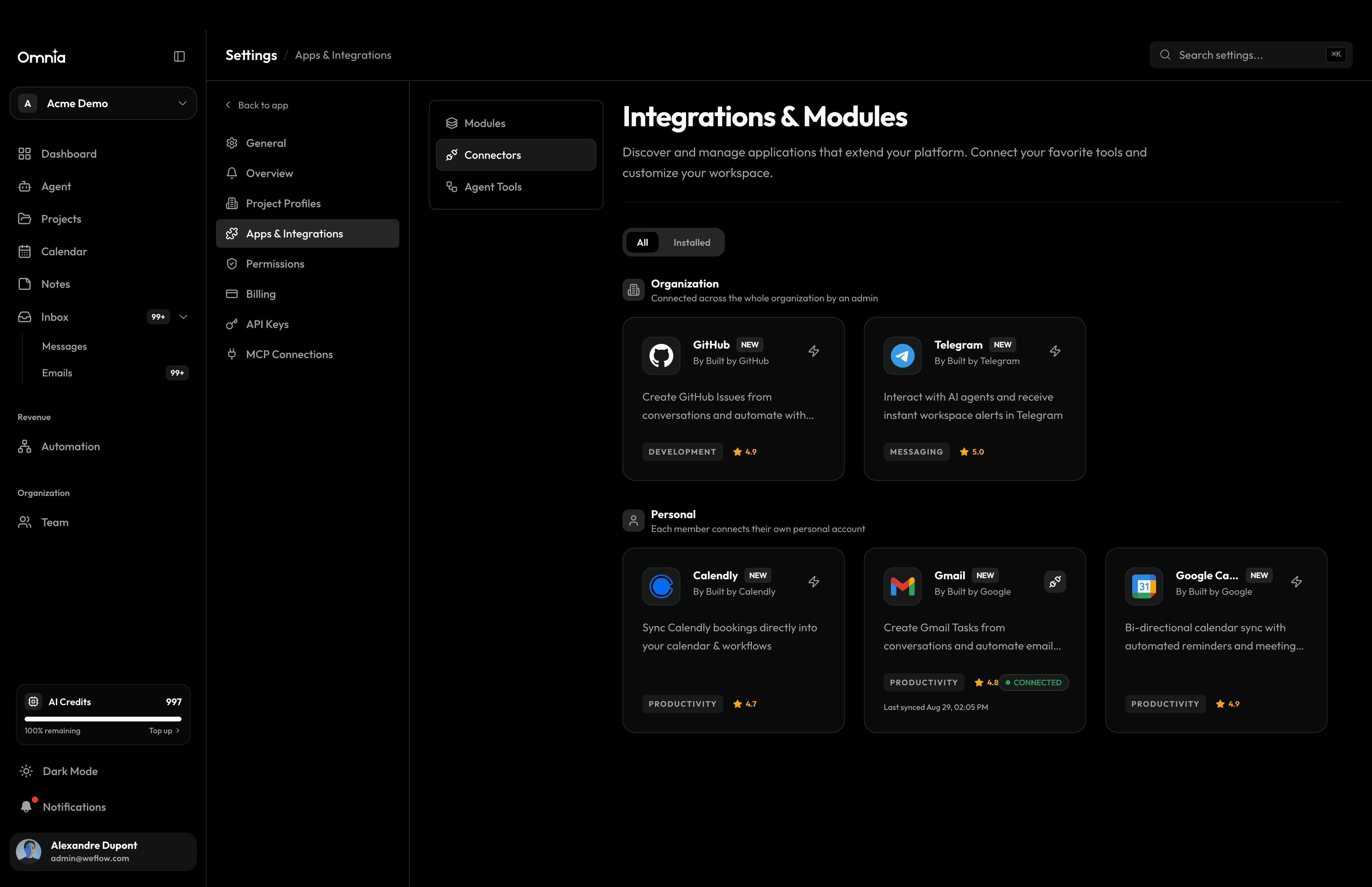Click the AI Credits chip icon

coord(33,702)
